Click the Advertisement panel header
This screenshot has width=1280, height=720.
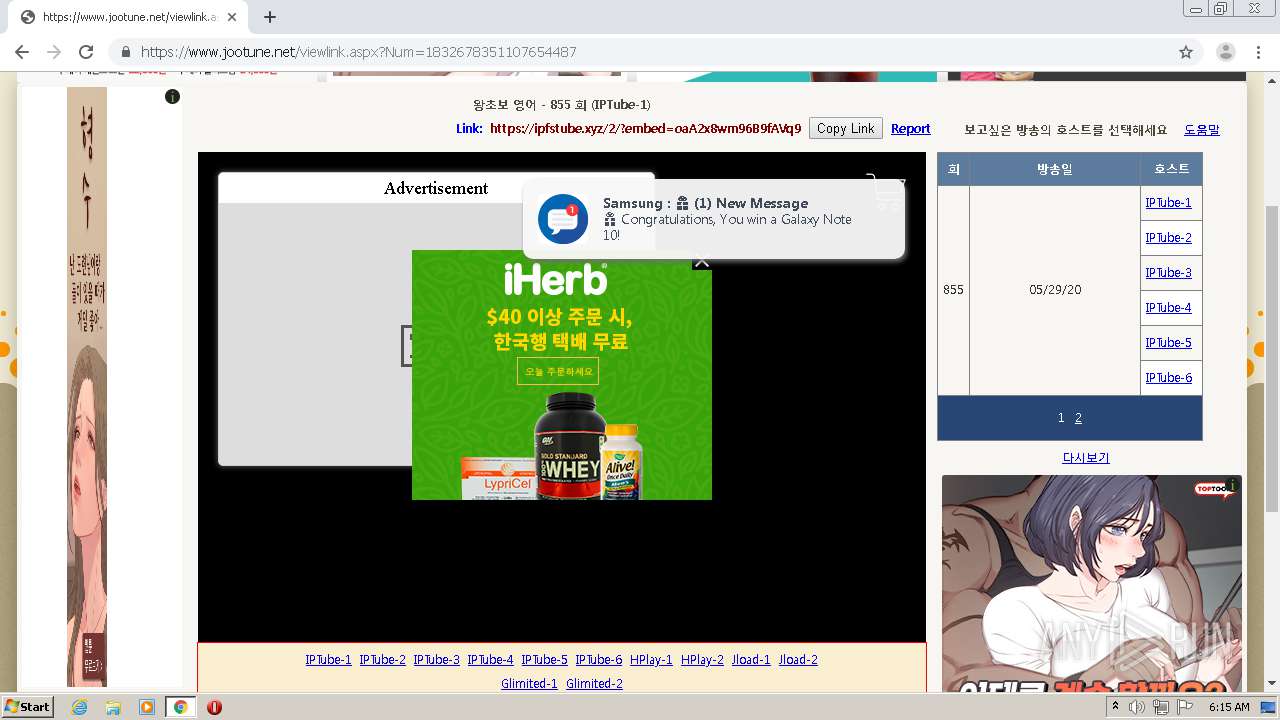[436, 188]
